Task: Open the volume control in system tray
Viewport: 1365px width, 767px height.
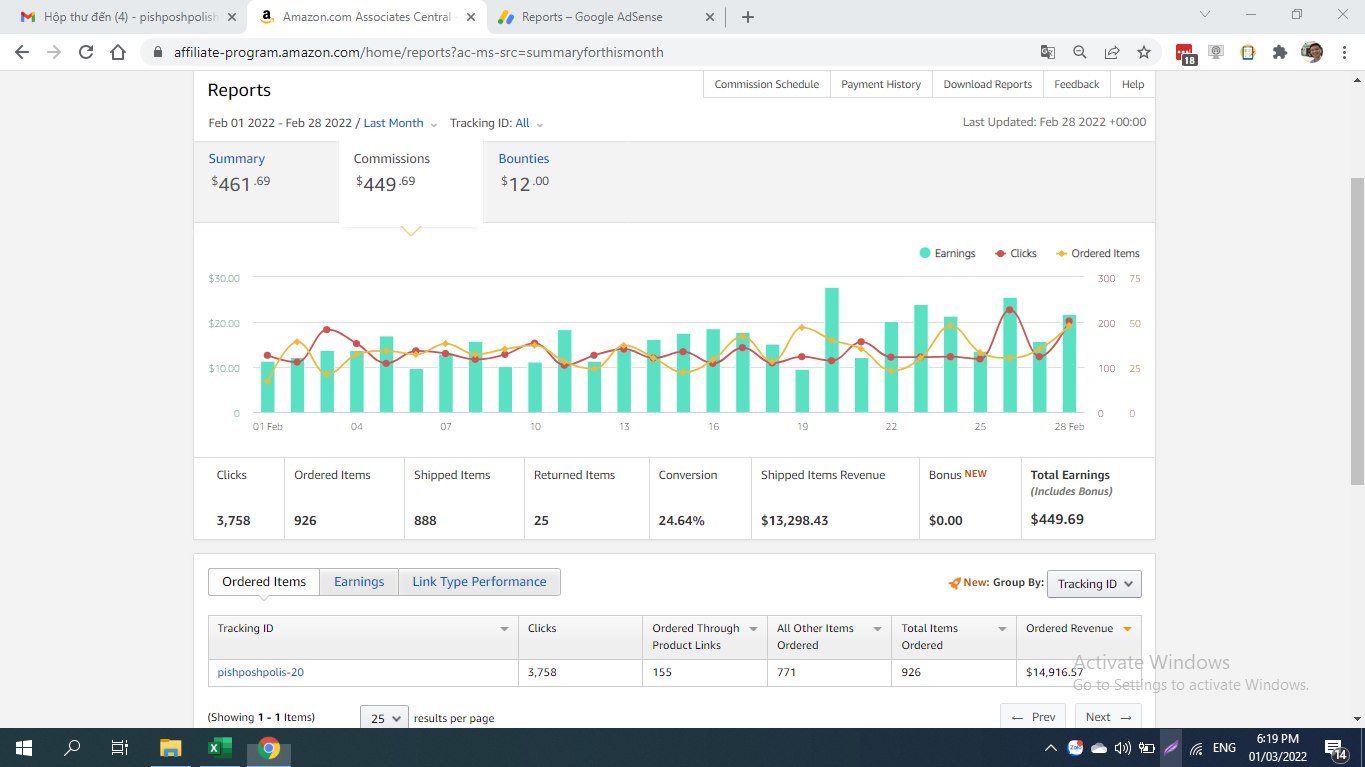Action: click(1122, 747)
